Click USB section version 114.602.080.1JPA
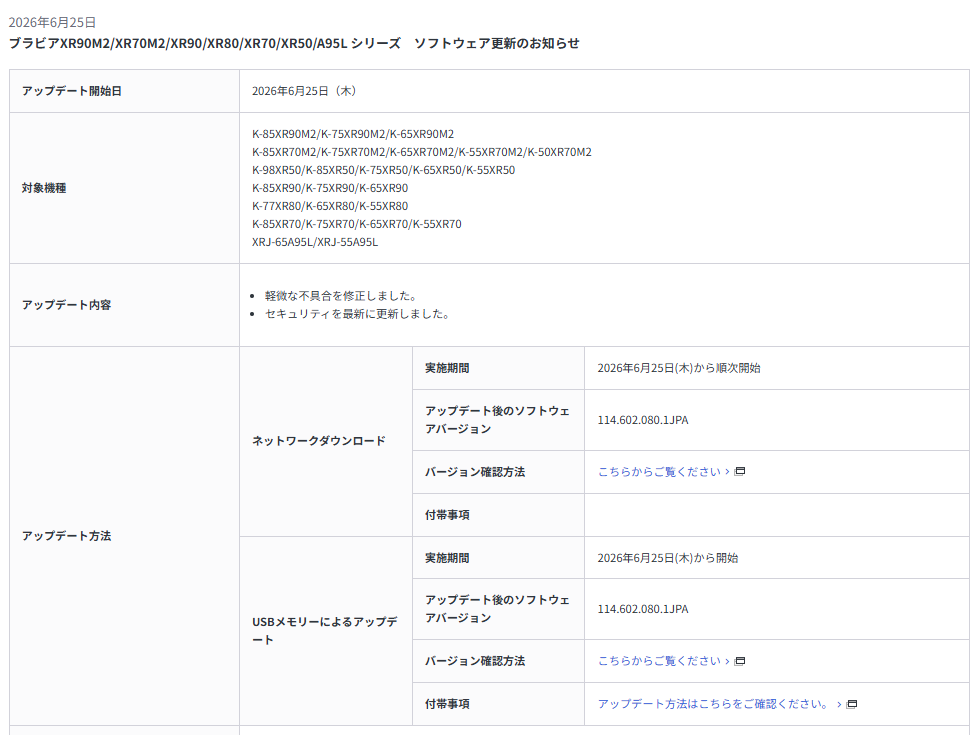The image size is (979, 735). tap(642, 609)
